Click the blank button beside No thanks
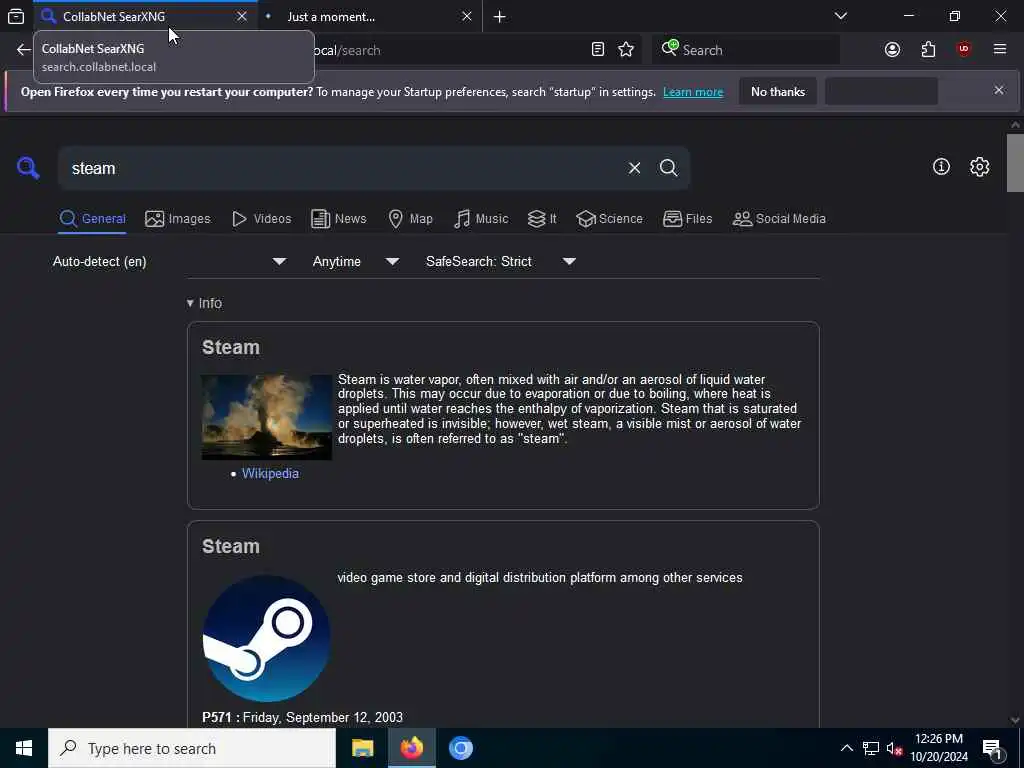 [882, 91]
